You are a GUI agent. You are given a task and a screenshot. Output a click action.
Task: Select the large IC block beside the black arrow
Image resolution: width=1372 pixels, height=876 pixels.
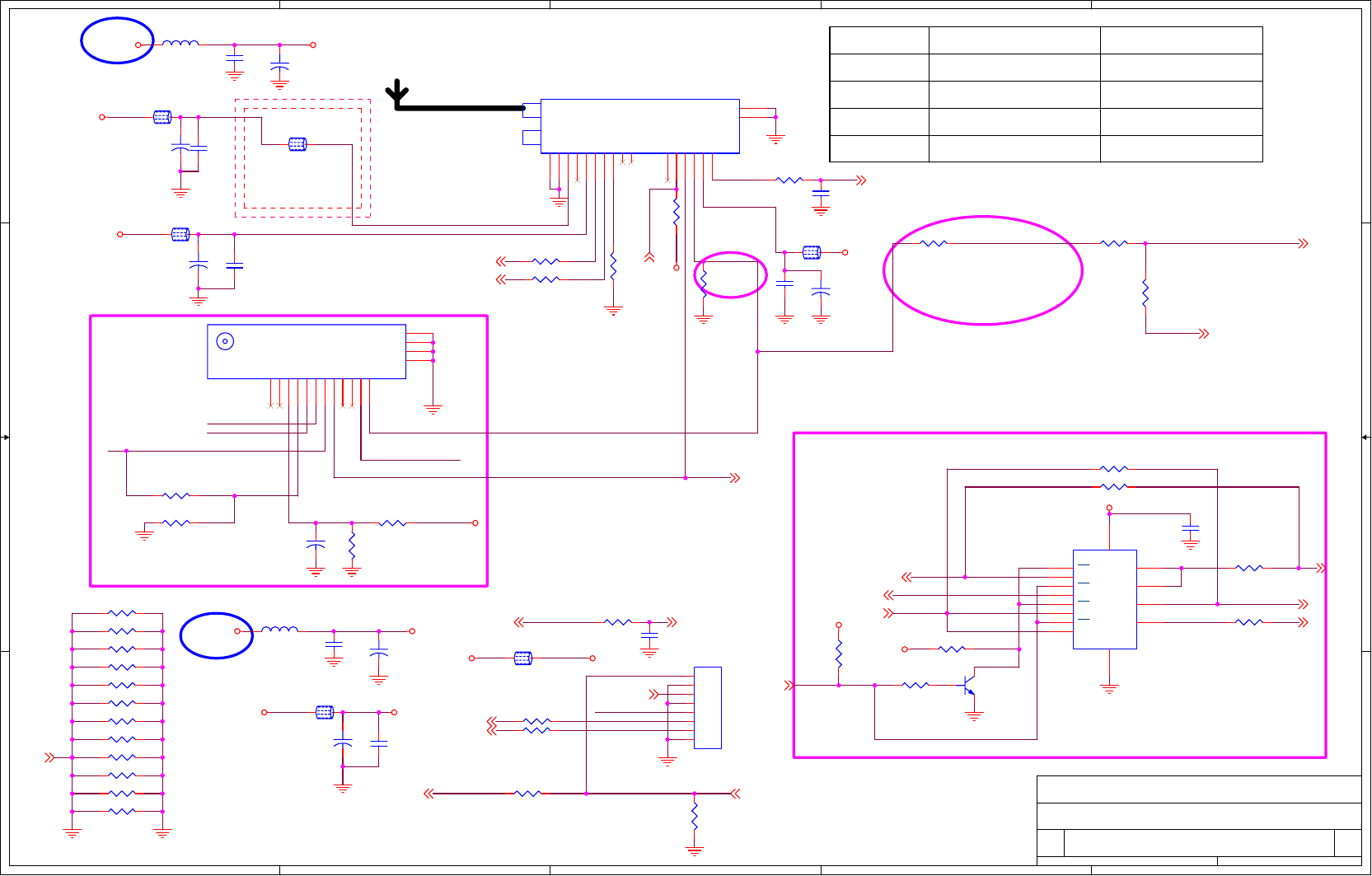(x=639, y=126)
